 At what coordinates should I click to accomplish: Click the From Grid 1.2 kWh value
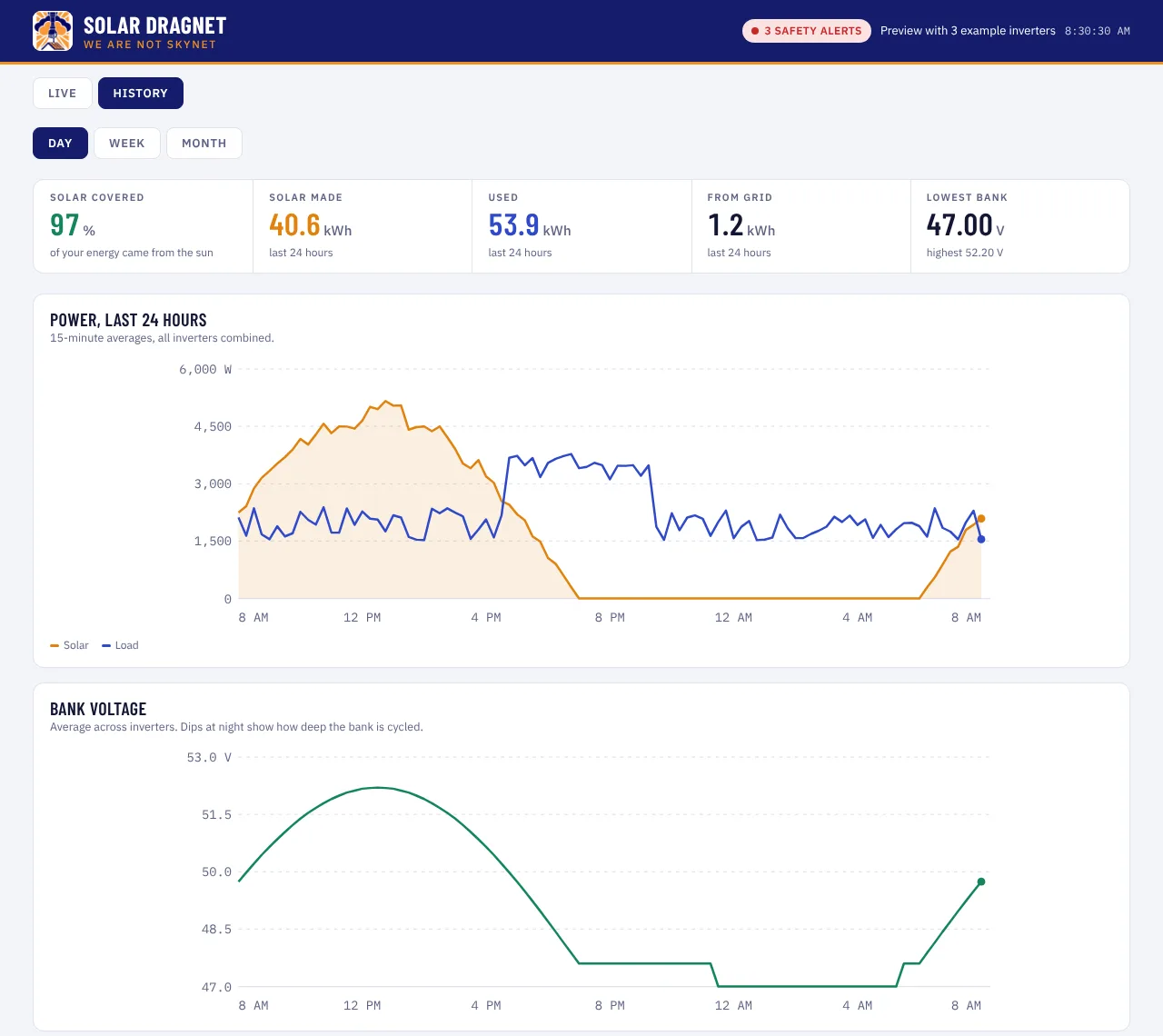(x=741, y=225)
